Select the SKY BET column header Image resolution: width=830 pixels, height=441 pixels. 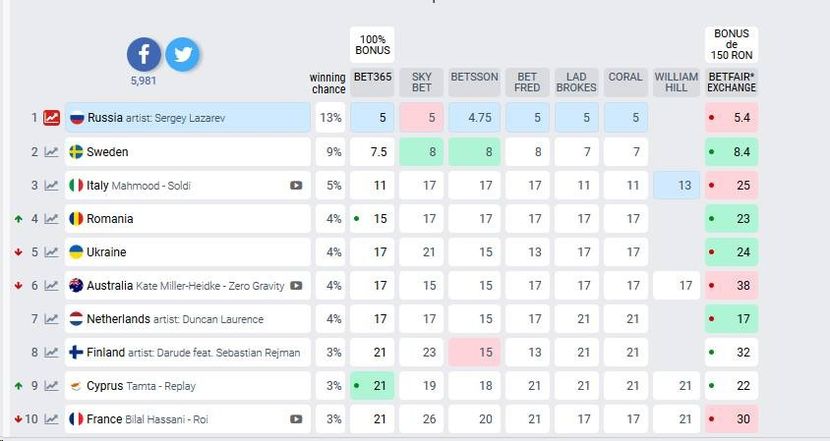tap(421, 82)
